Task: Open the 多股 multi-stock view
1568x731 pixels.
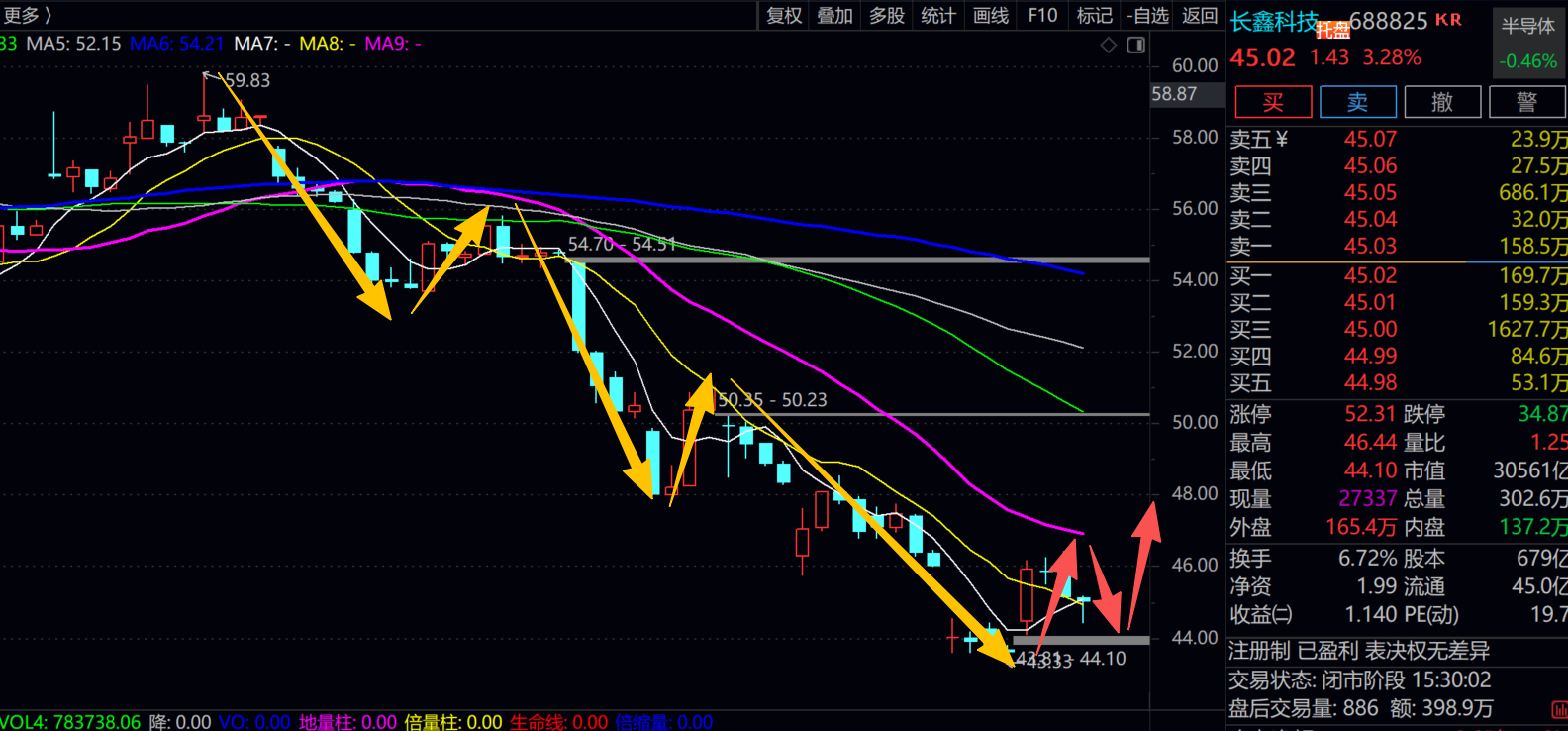Action: (x=887, y=16)
